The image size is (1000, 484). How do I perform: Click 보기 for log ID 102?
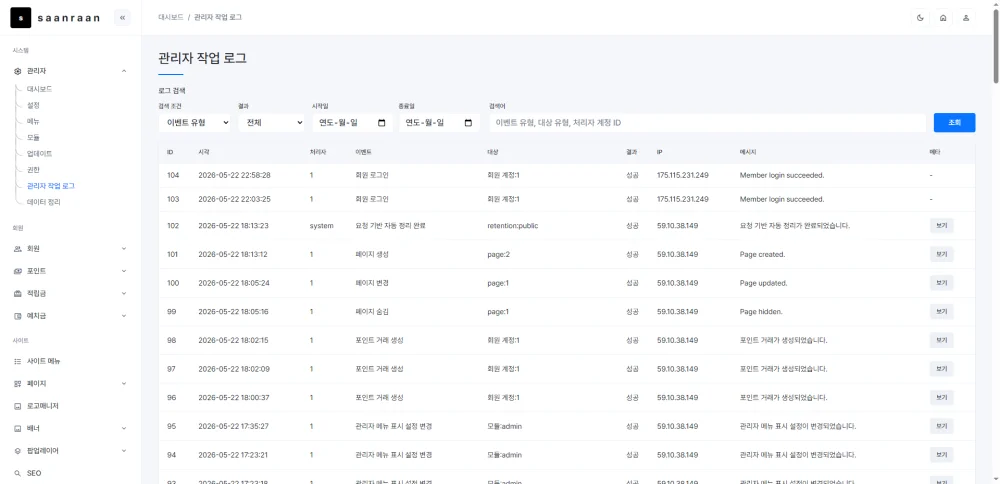pos(941,226)
